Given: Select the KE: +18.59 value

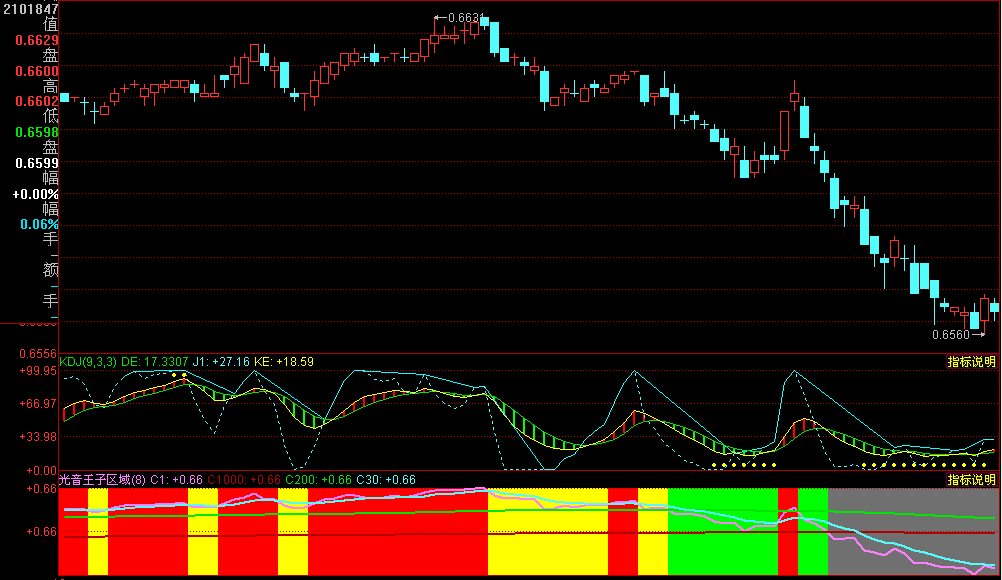Looking at the screenshot, I should (284, 362).
